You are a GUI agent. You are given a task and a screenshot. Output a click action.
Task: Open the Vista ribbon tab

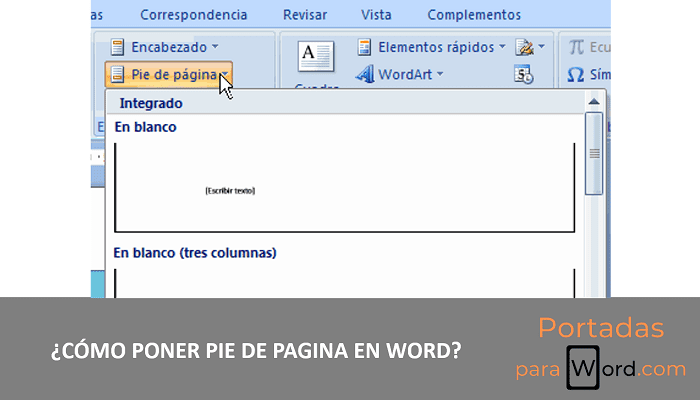[x=376, y=15]
